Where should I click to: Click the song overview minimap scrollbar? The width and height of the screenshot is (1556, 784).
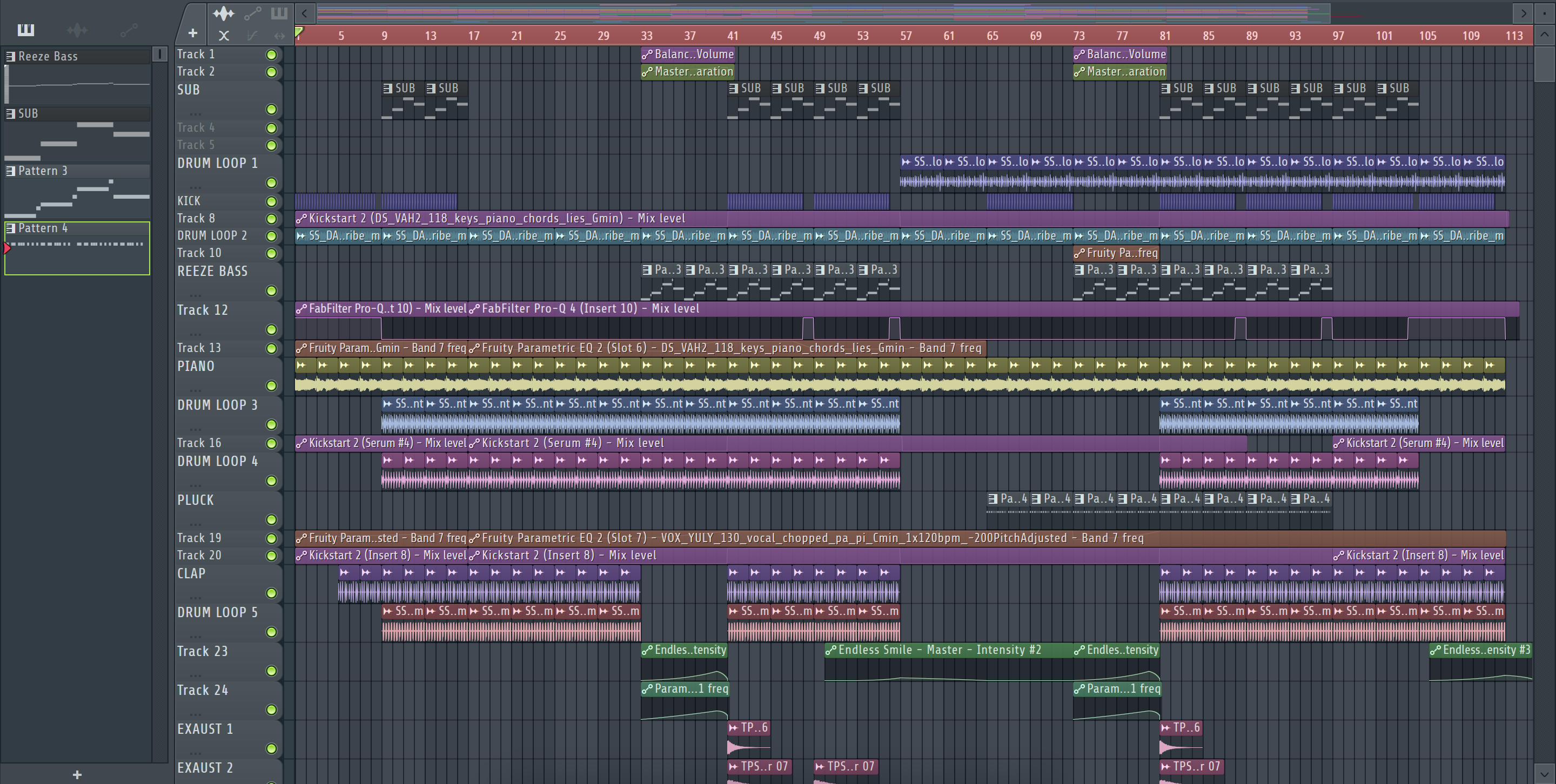click(823, 12)
